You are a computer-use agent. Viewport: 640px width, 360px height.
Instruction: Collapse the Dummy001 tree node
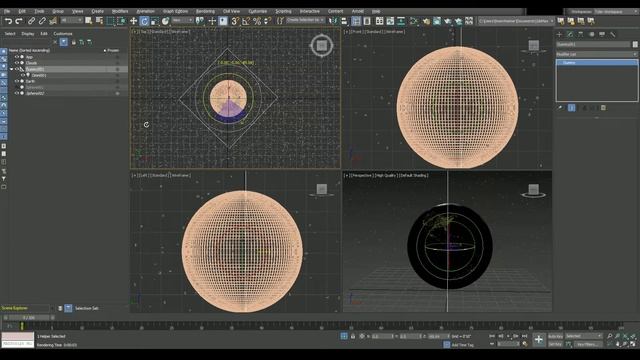(x=11, y=69)
